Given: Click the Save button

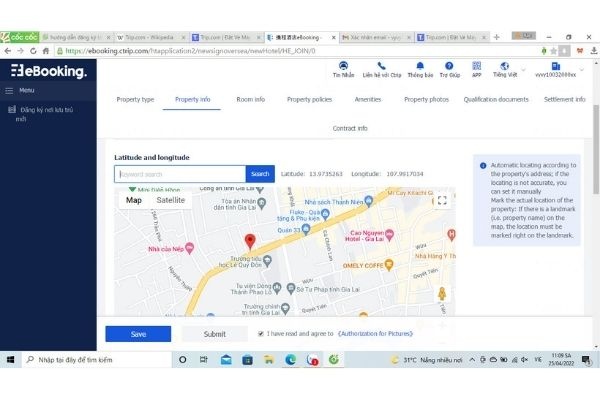Looking at the screenshot, I should point(138,334).
